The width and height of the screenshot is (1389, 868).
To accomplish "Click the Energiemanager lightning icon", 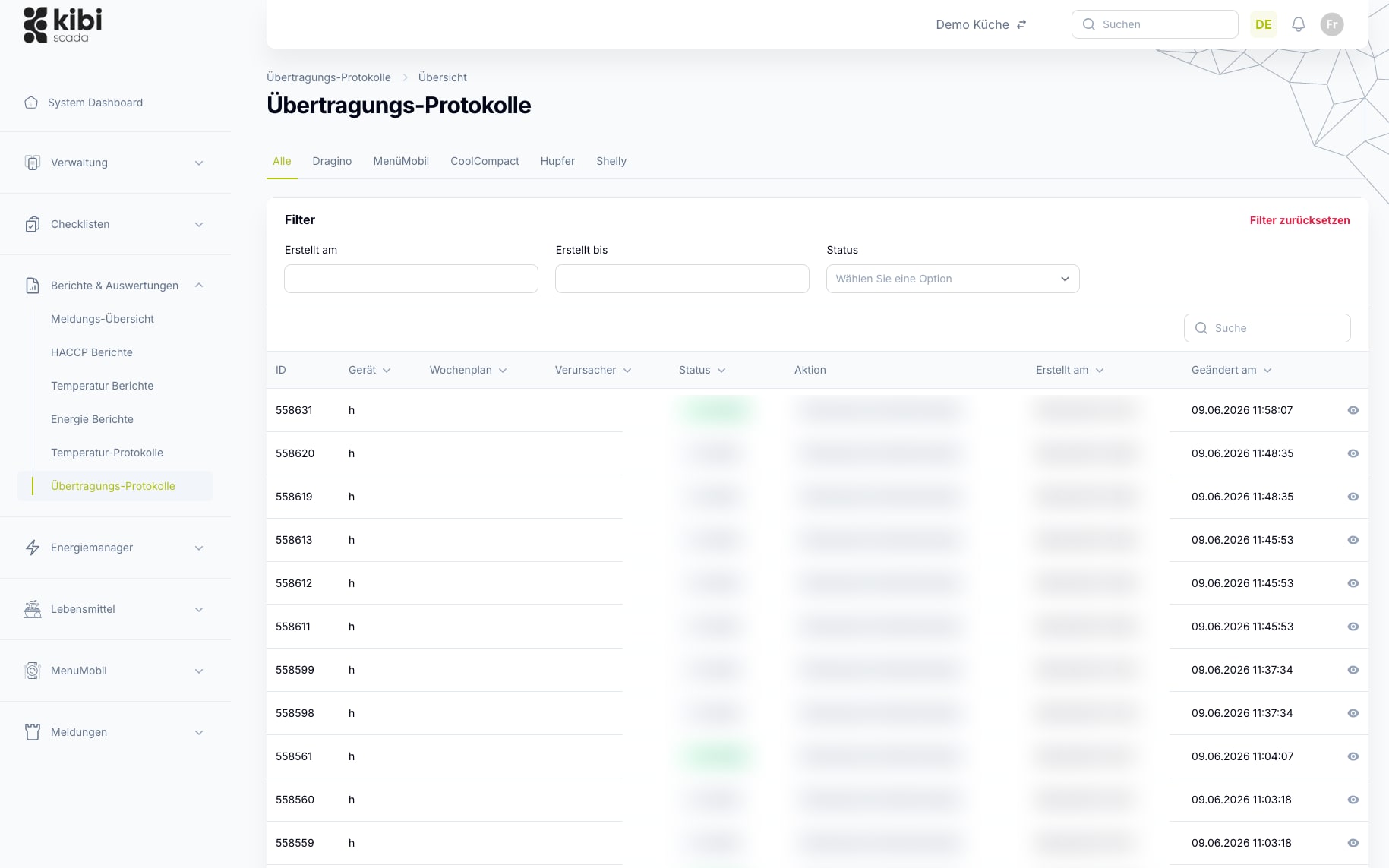I will tap(33, 548).
